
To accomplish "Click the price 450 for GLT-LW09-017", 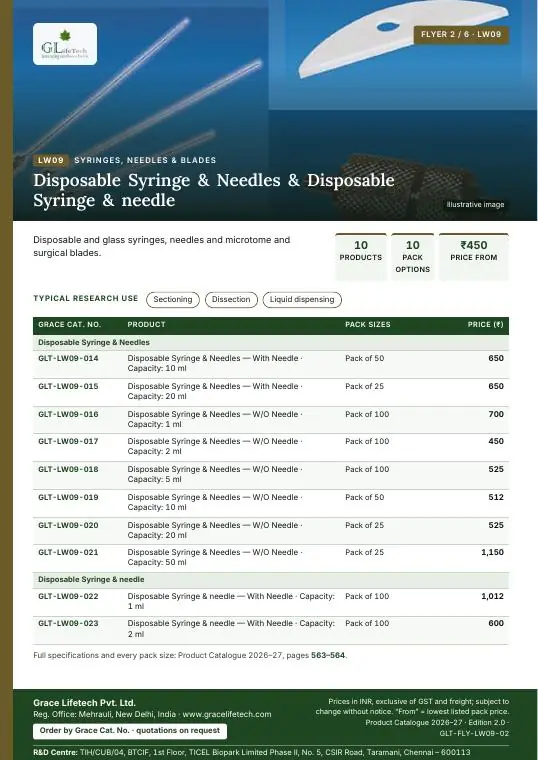I will [x=496, y=442].
